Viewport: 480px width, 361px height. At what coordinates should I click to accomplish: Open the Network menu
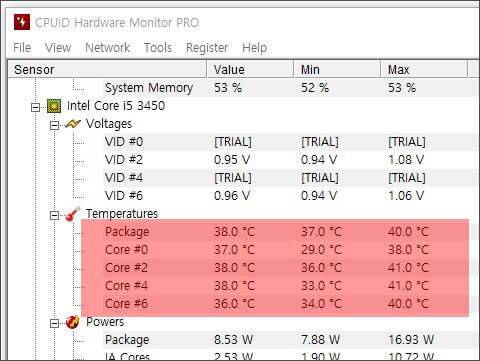[107, 48]
